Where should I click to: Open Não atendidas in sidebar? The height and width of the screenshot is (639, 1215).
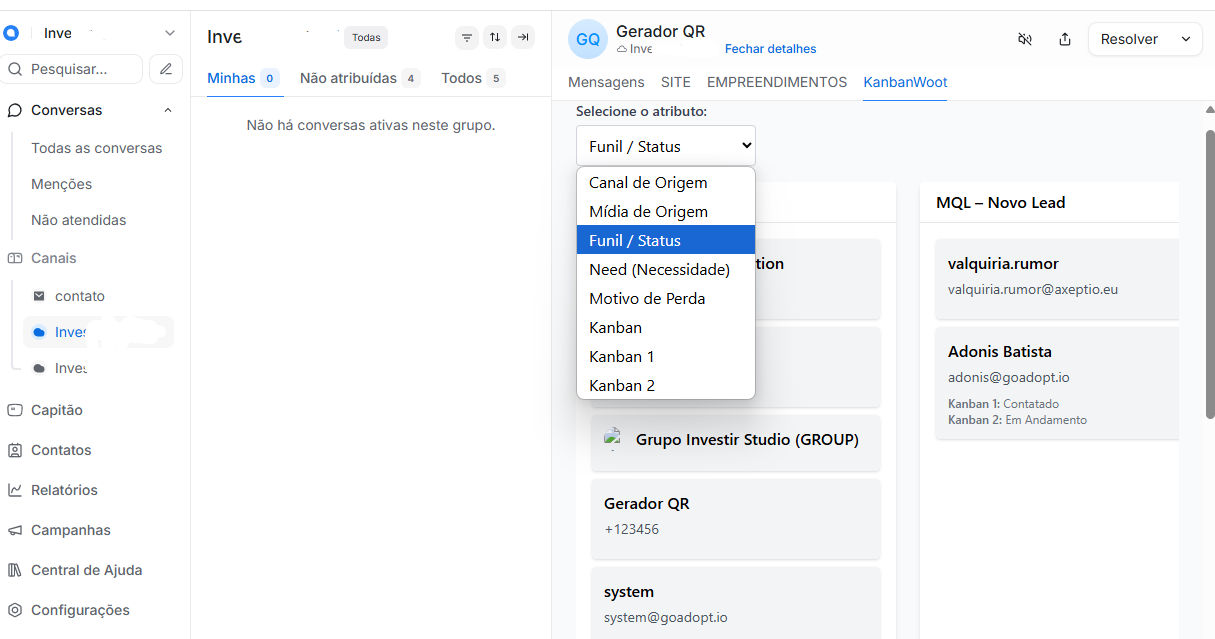[79, 220]
